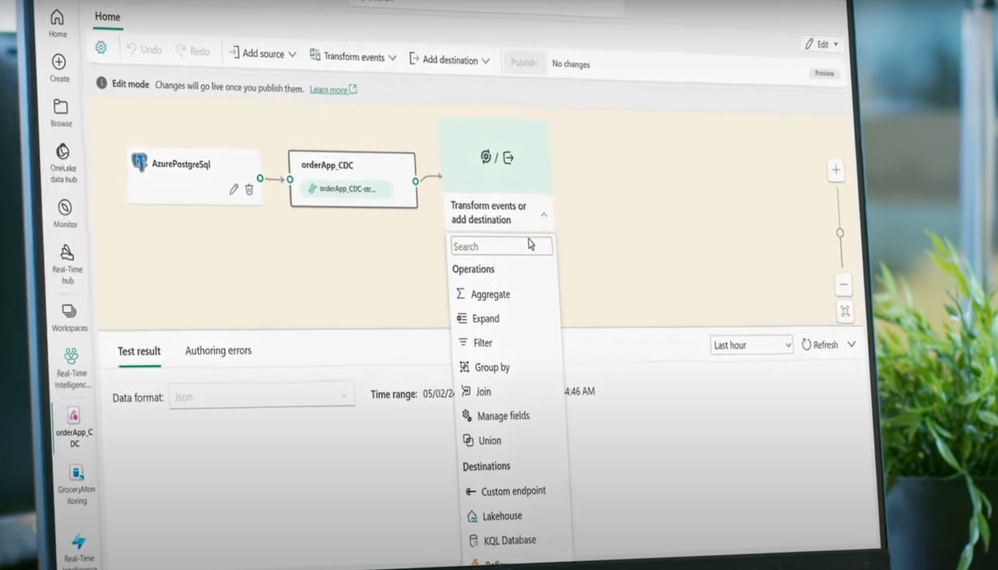Viewport: 998px width, 570px height.
Task: Click the "Destinations" section heading
Action: click(486, 466)
